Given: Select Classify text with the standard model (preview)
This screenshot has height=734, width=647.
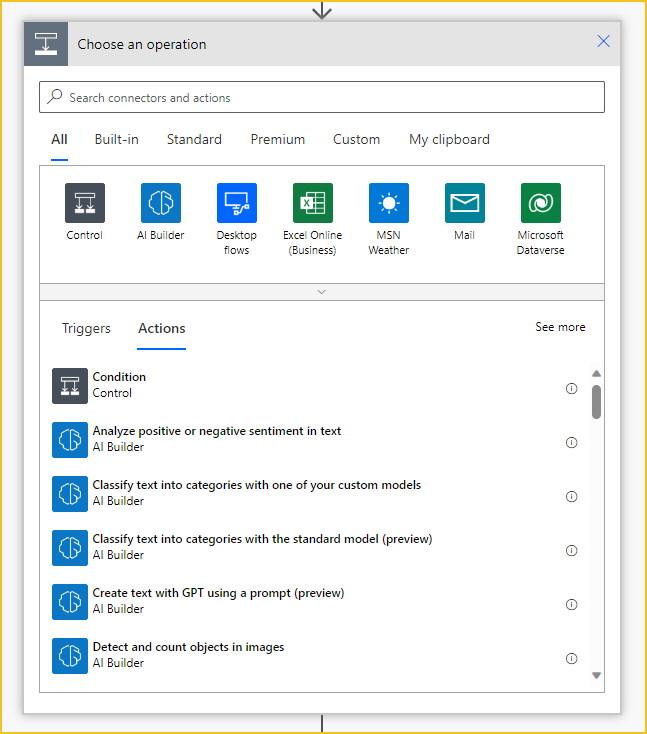Looking at the screenshot, I should tap(316, 548).
